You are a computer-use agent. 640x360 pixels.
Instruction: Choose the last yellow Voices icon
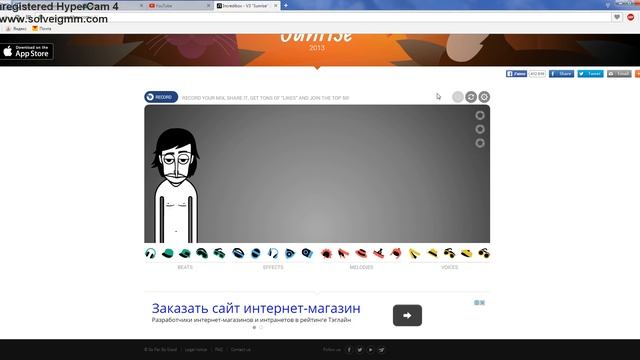pos(484,253)
